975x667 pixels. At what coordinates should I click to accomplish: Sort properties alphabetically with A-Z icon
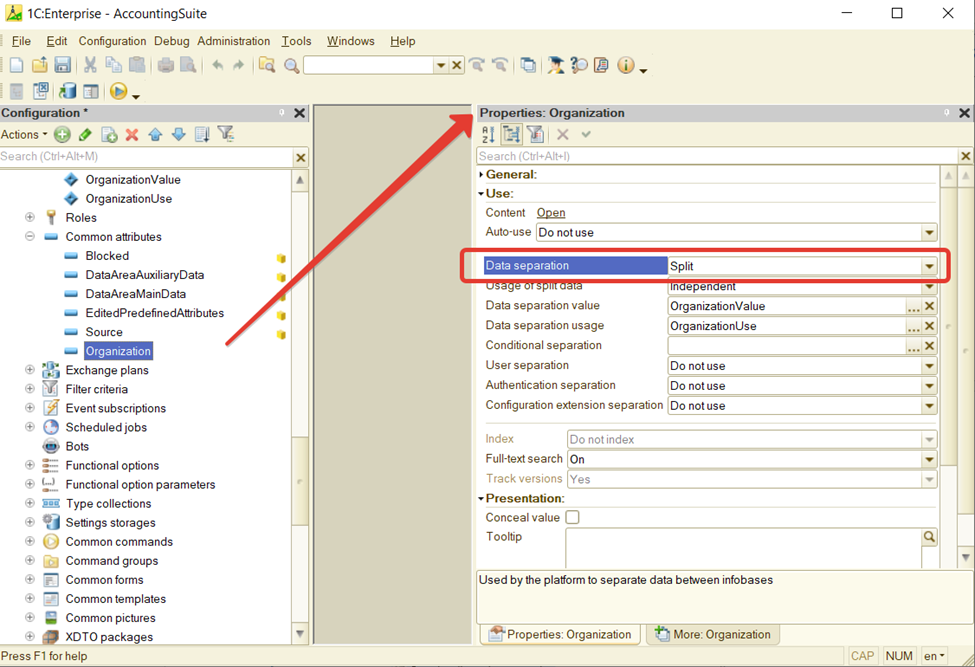point(488,135)
